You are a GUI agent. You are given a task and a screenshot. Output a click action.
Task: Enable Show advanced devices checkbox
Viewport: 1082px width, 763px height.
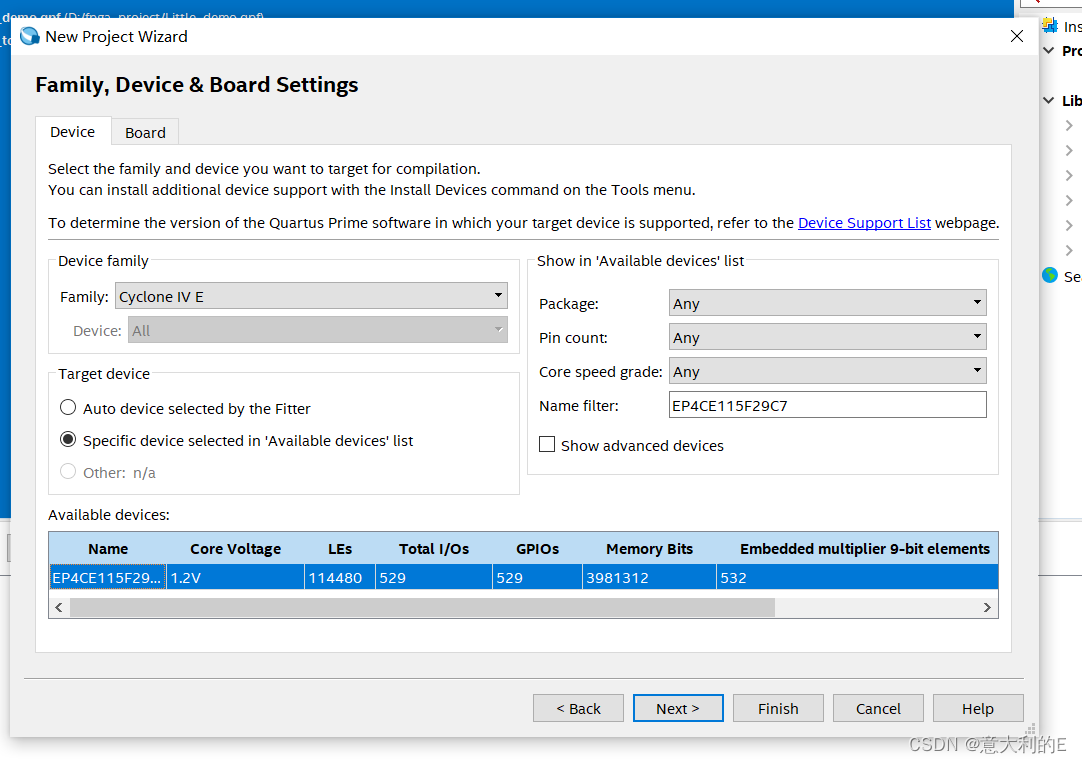pos(547,445)
